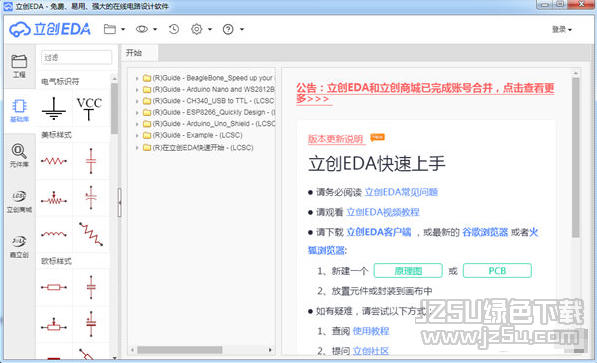The image size is (597, 363).
Task: Open the 工程 project panel
Action: coord(19,66)
